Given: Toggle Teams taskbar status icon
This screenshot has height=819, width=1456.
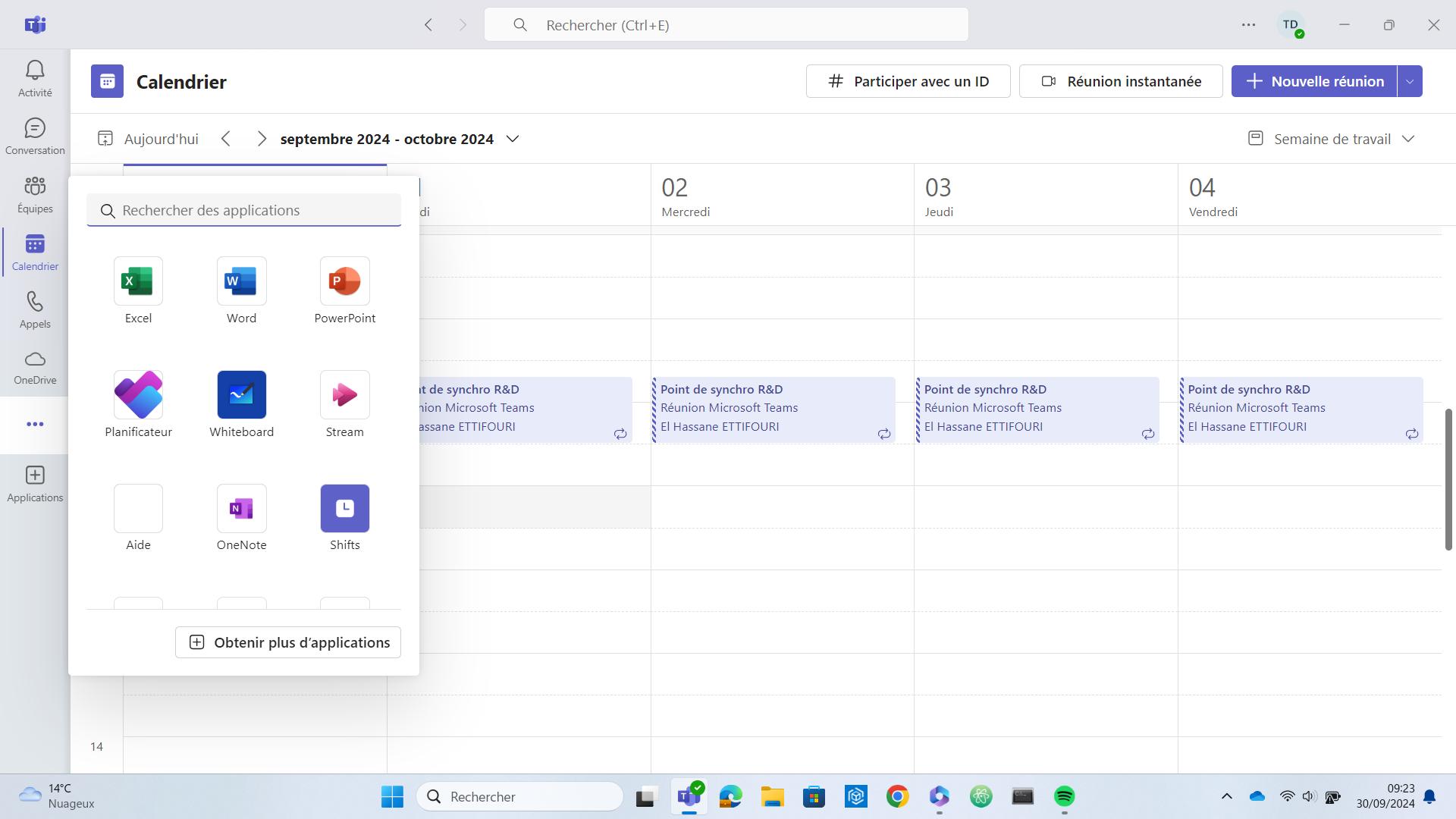Looking at the screenshot, I should [x=688, y=796].
